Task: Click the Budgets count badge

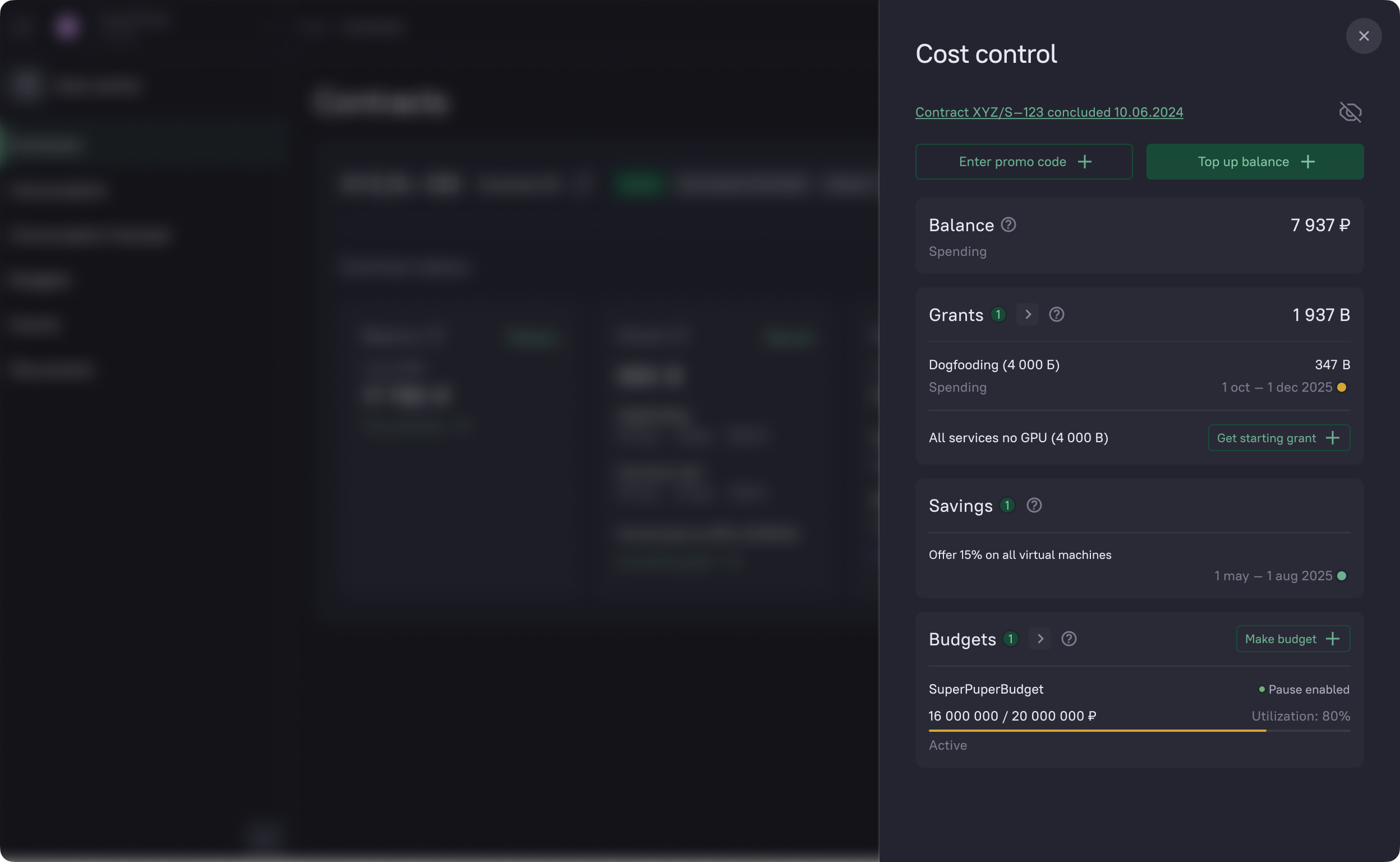Action: point(1010,639)
